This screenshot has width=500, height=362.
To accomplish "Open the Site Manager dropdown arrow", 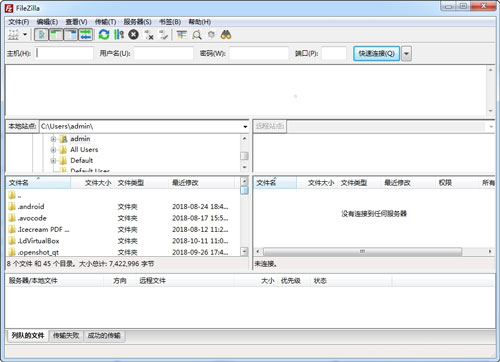I will (x=25, y=35).
